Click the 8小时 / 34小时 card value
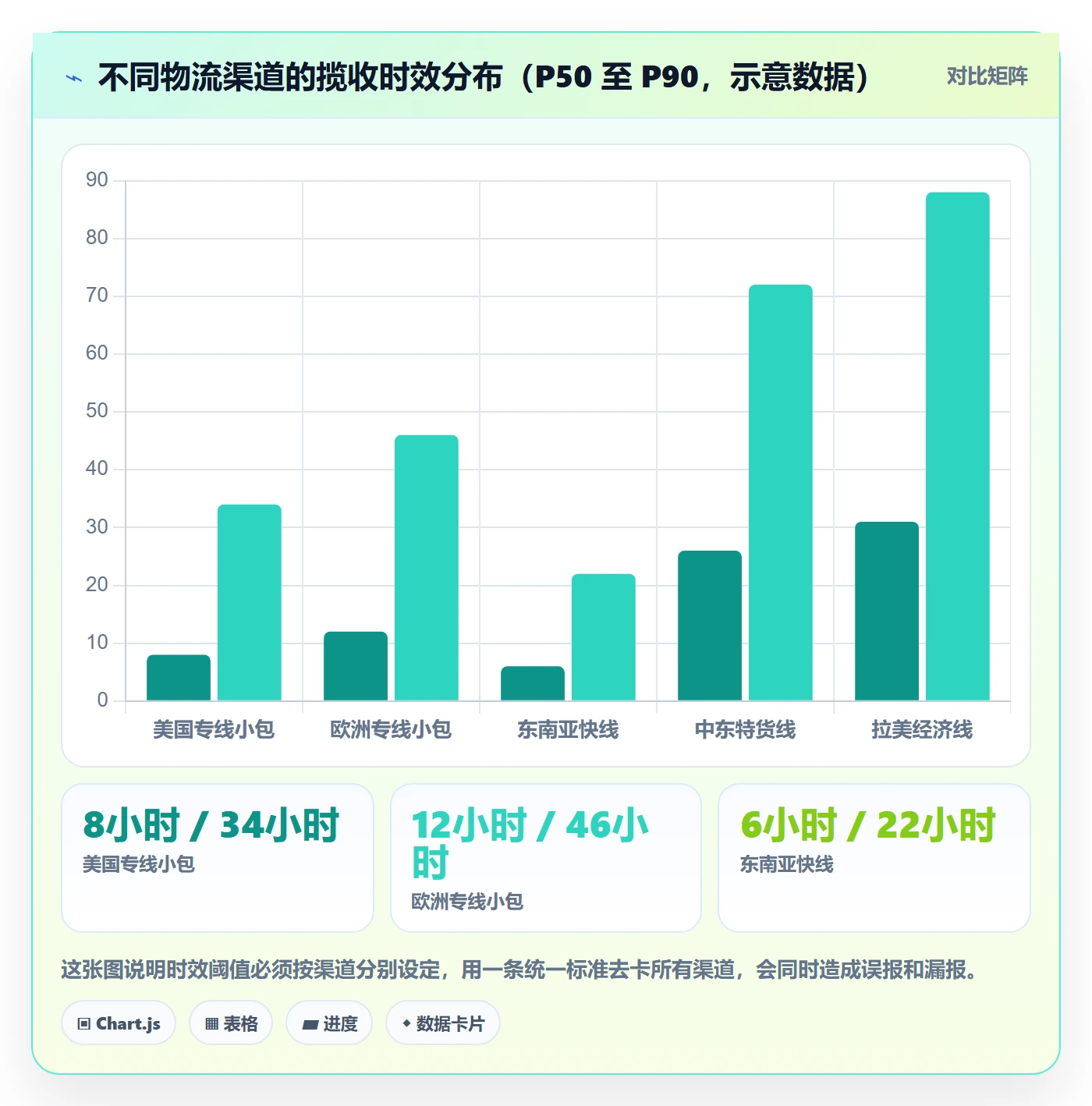The width and height of the screenshot is (1092, 1106). coord(211,825)
